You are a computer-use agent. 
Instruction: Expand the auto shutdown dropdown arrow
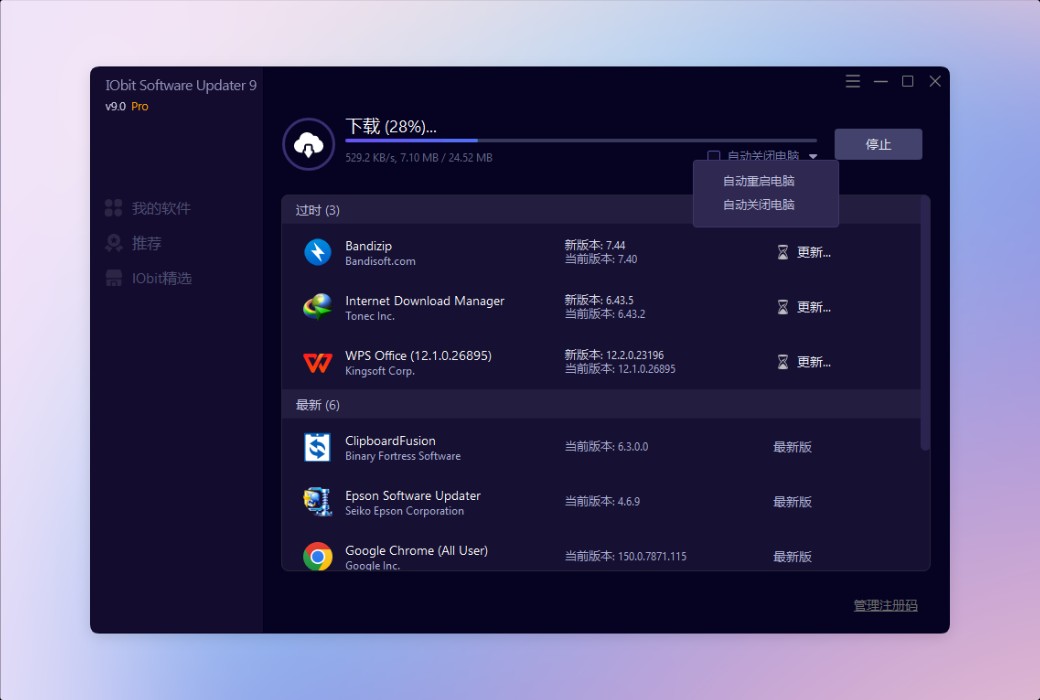[x=813, y=157]
